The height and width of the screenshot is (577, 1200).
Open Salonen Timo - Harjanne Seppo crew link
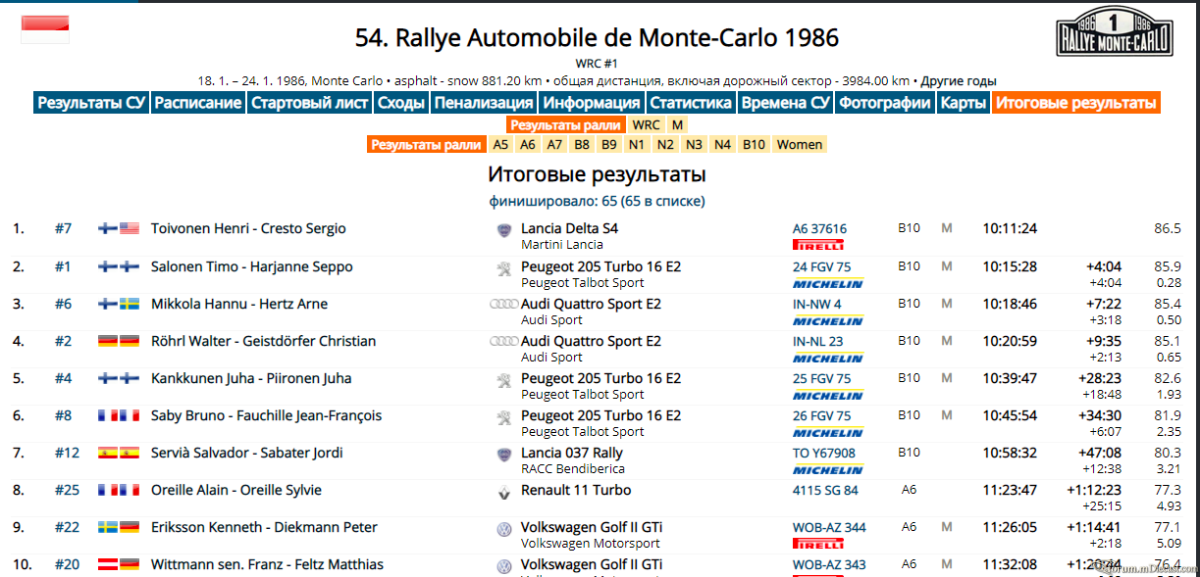[x=251, y=267]
